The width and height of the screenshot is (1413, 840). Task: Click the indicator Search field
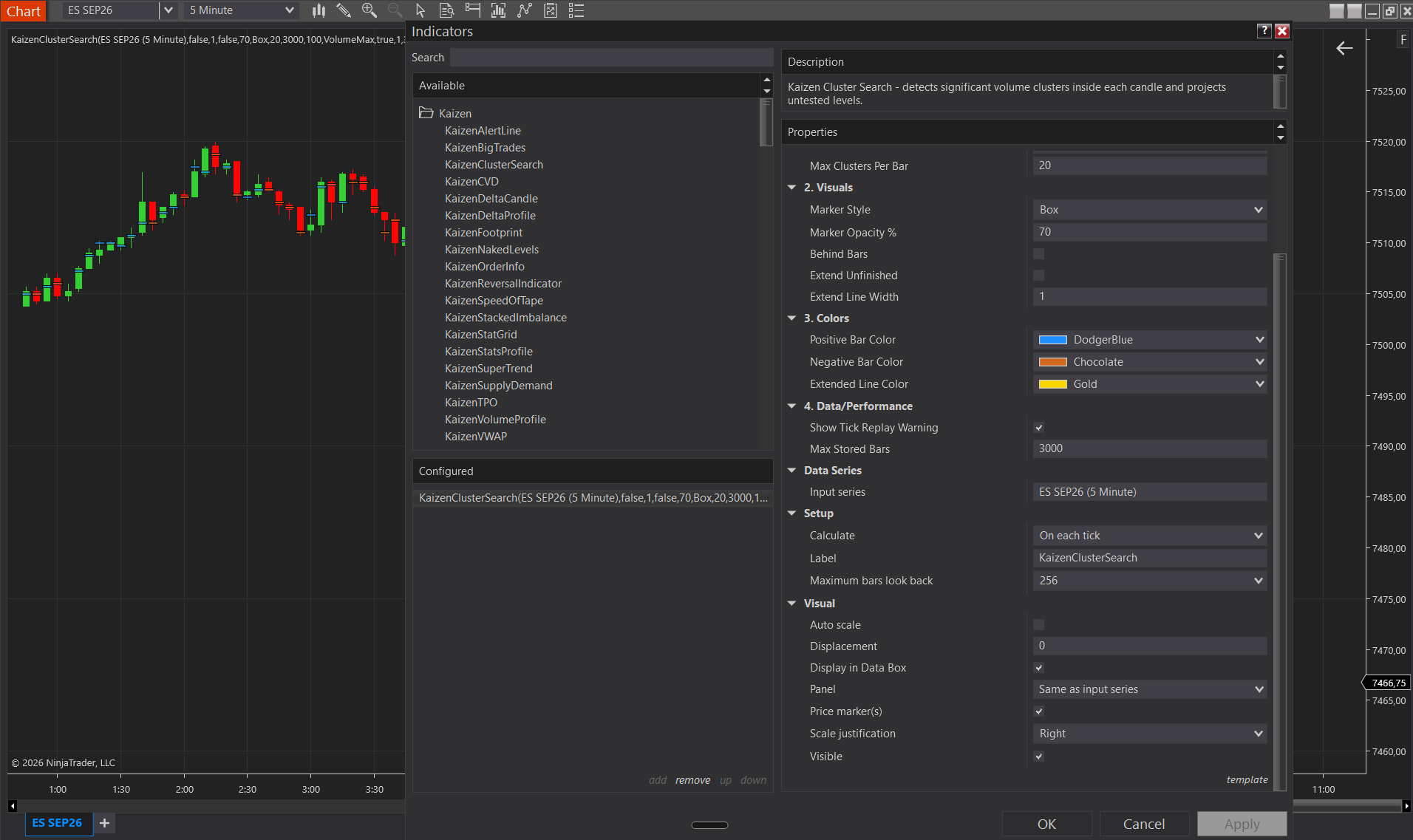click(x=611, y=58)
